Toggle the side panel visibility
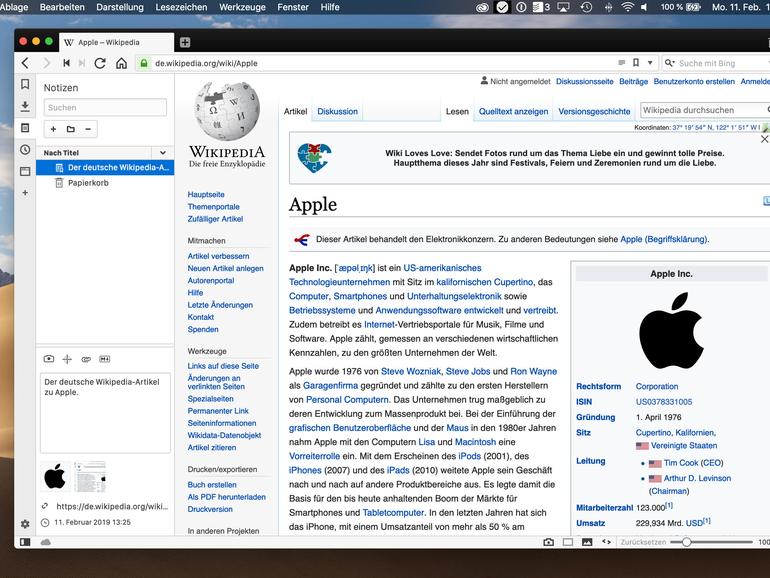770x578 pixels. [x=25, y=541]
